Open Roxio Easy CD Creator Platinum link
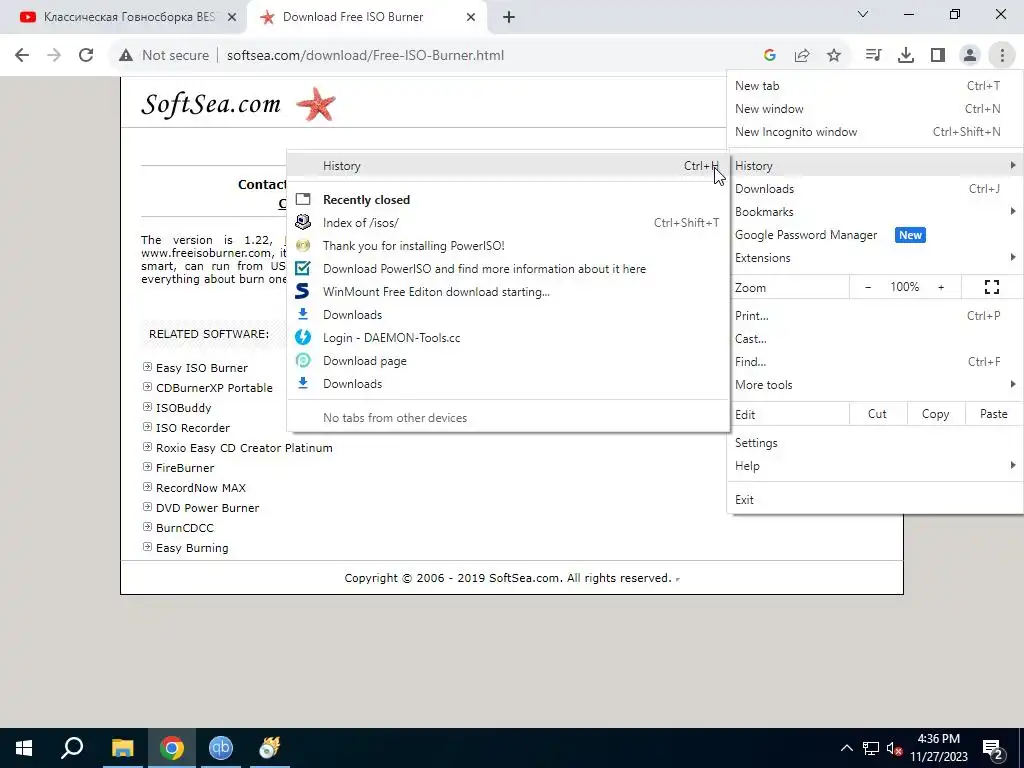This screenshot has width=1024, height=768. pyautogui.click(x=244, y=448)
